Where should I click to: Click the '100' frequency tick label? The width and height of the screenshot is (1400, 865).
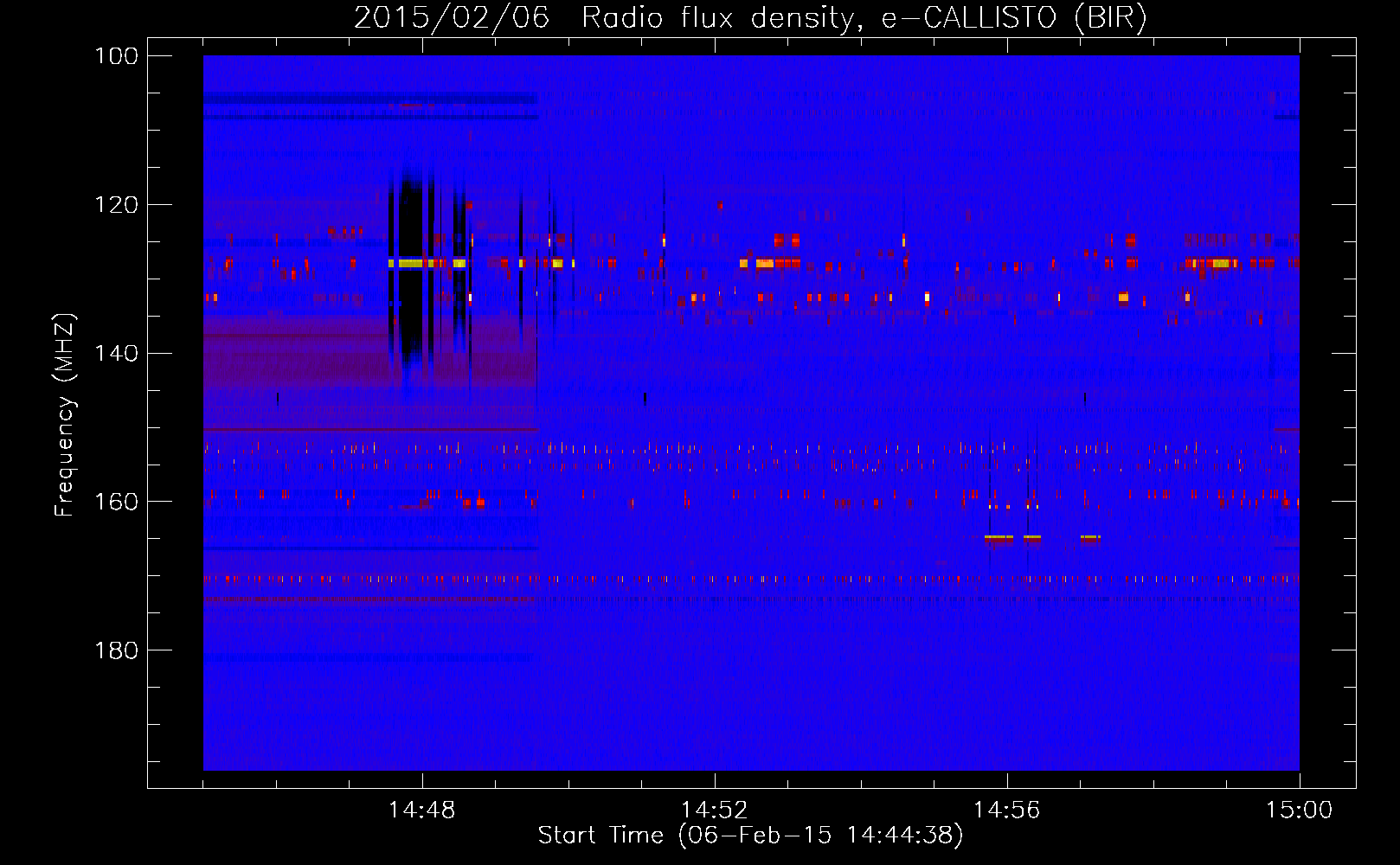[116, 56]
